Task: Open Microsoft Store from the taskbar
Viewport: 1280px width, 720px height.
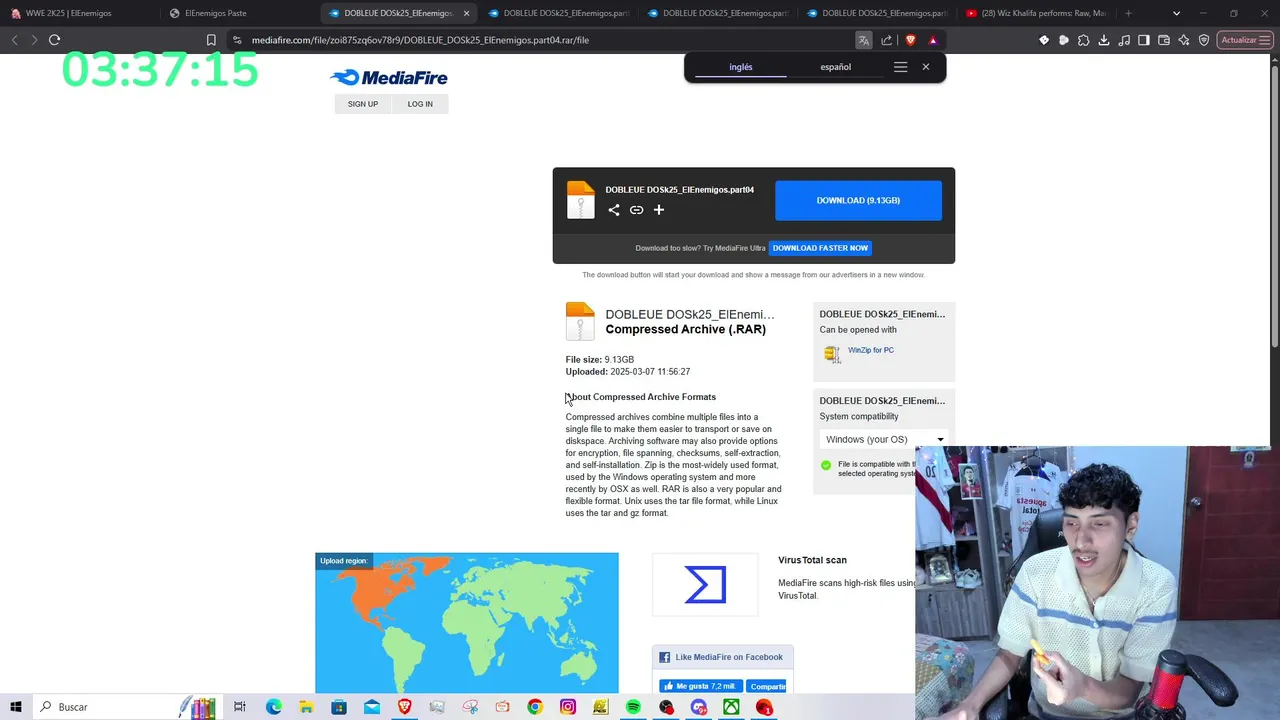Action: [x=339, y=707]
